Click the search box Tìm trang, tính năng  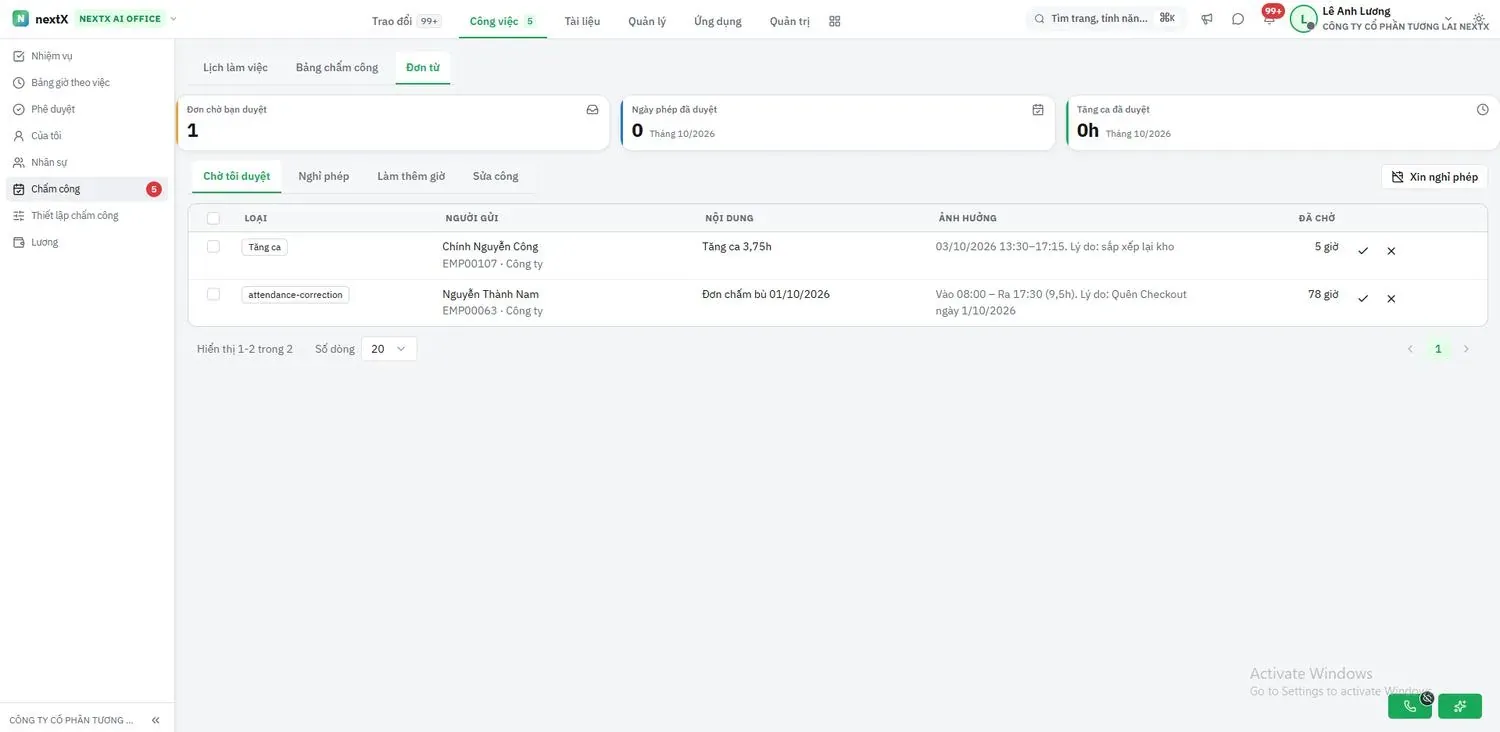(x=1104, y=19)
